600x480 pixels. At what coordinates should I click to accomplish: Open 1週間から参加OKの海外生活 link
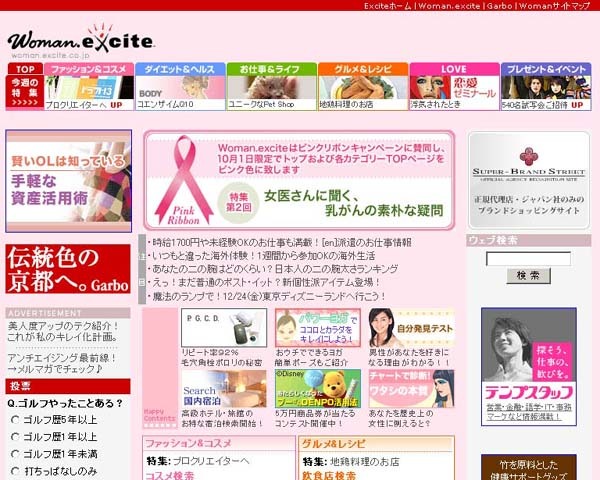(x=264, y=256)
